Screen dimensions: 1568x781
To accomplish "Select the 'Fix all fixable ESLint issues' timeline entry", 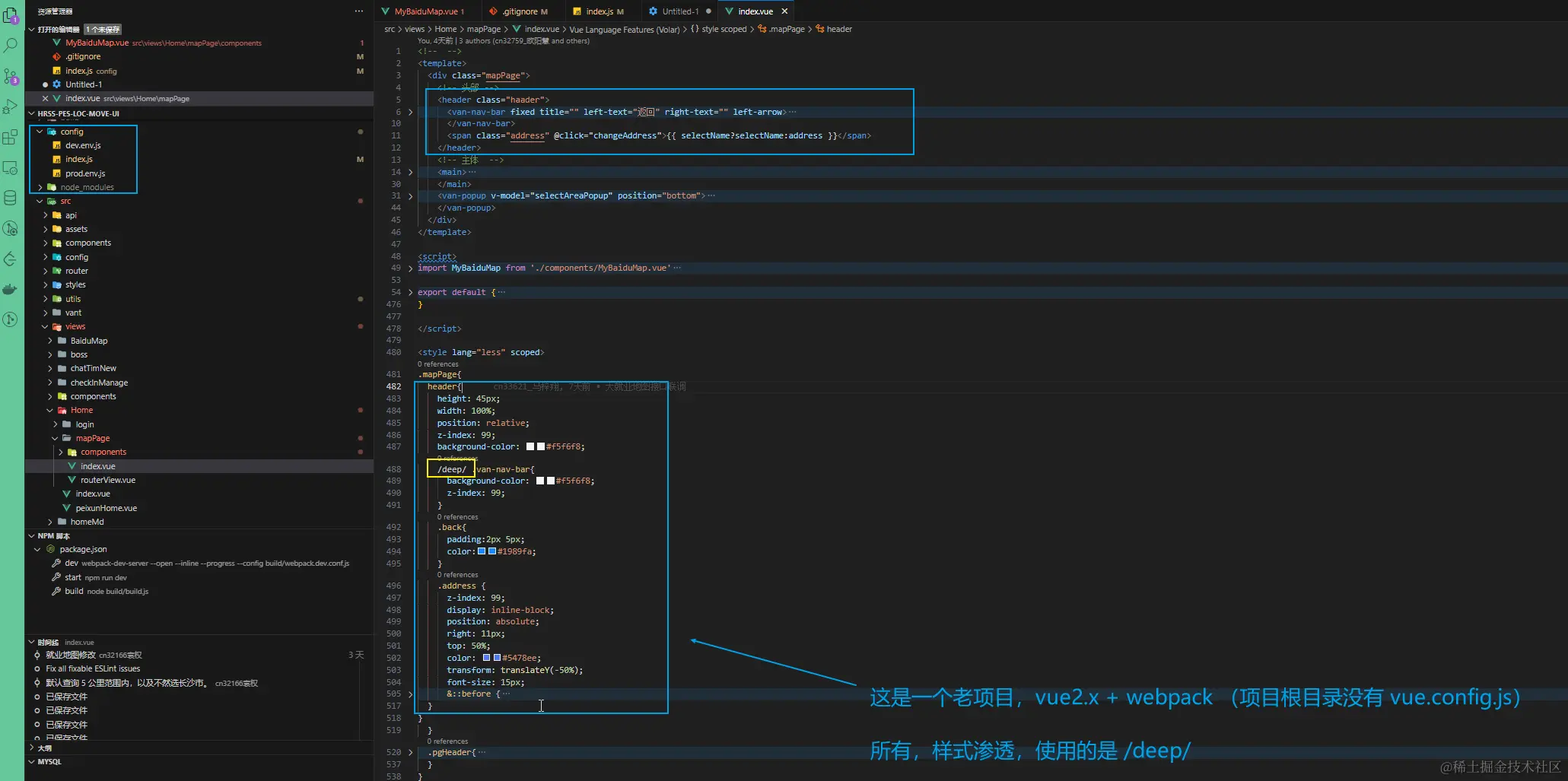I will 93,669.
